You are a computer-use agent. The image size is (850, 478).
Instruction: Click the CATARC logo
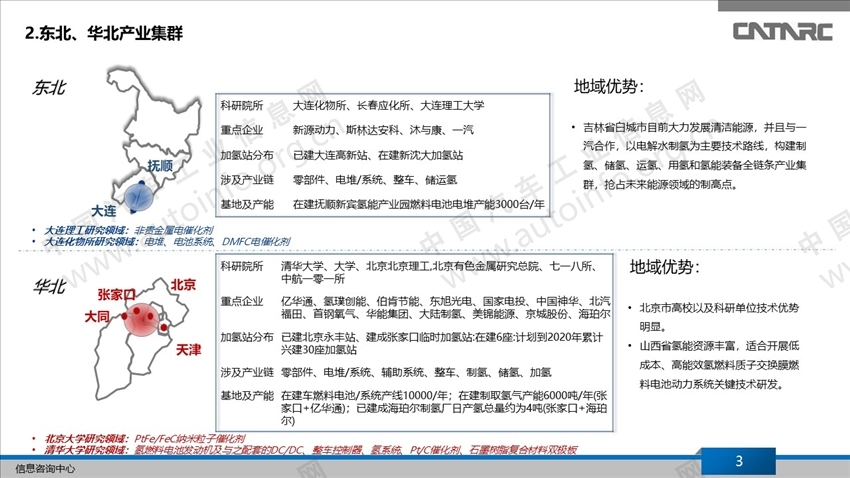click(782, 31)
